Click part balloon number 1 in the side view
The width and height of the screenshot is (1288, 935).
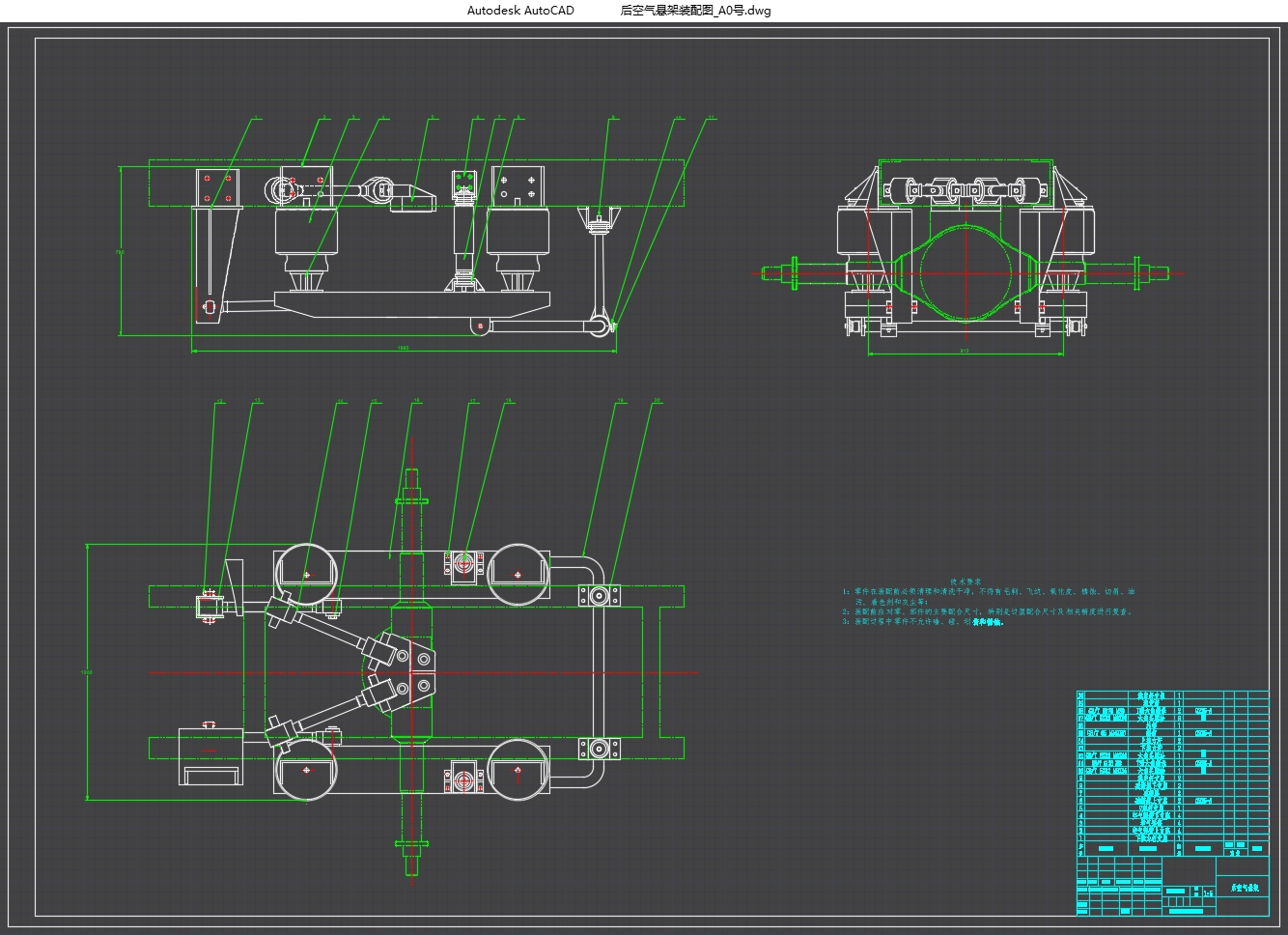pyautogui.click(x=256, y=118)
